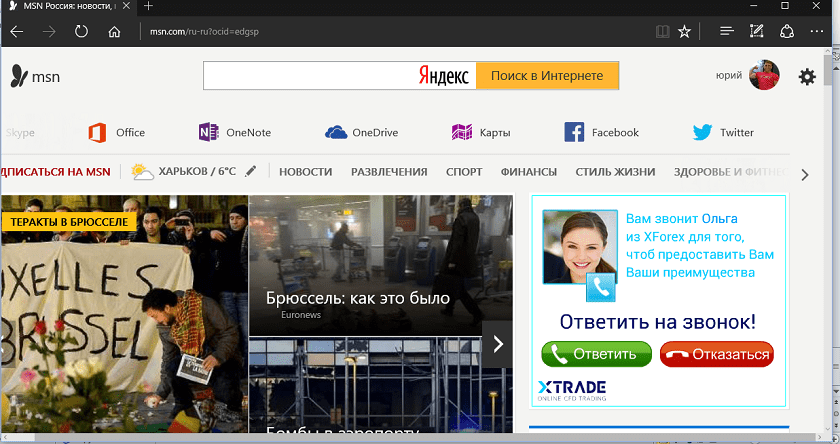Click the horizontal scrollbar at window bottom
The height and width of the screenshot is (444, 840).
pyautogui.click(x=412, y=438)
